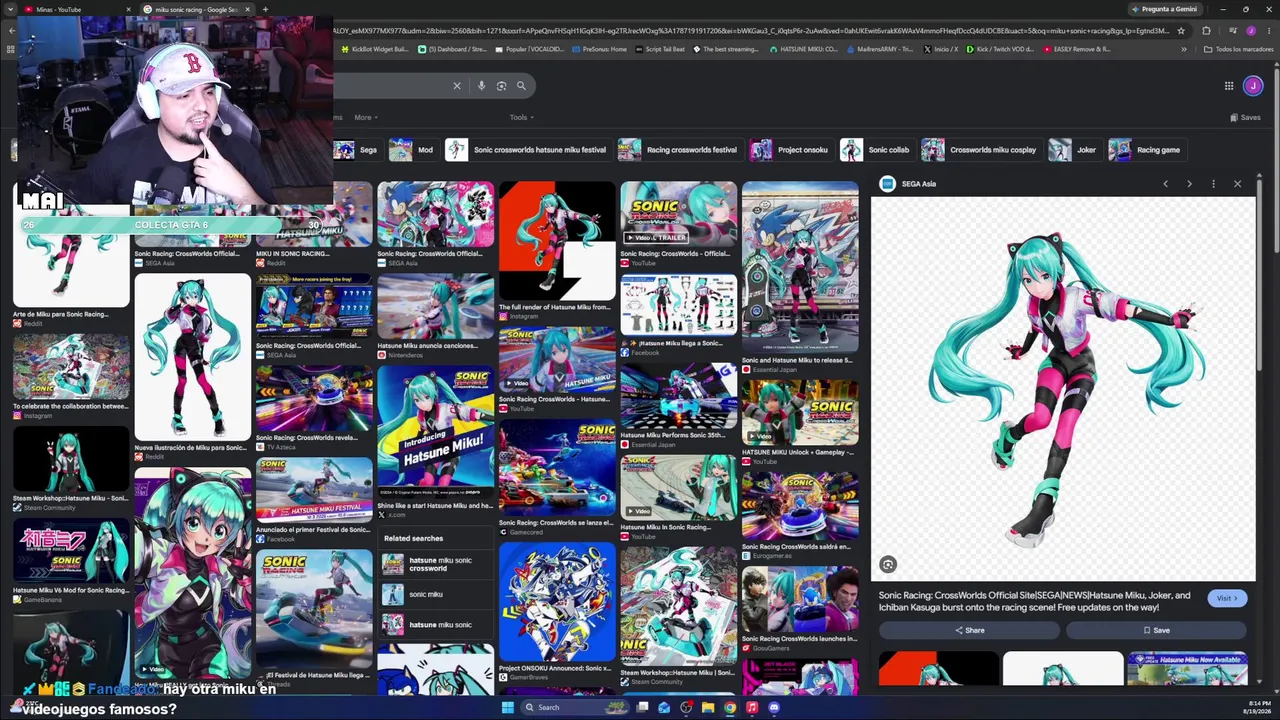Choose the Project onsoku chip
This screenshot has height=720, width=1280.
coord(792,150)
